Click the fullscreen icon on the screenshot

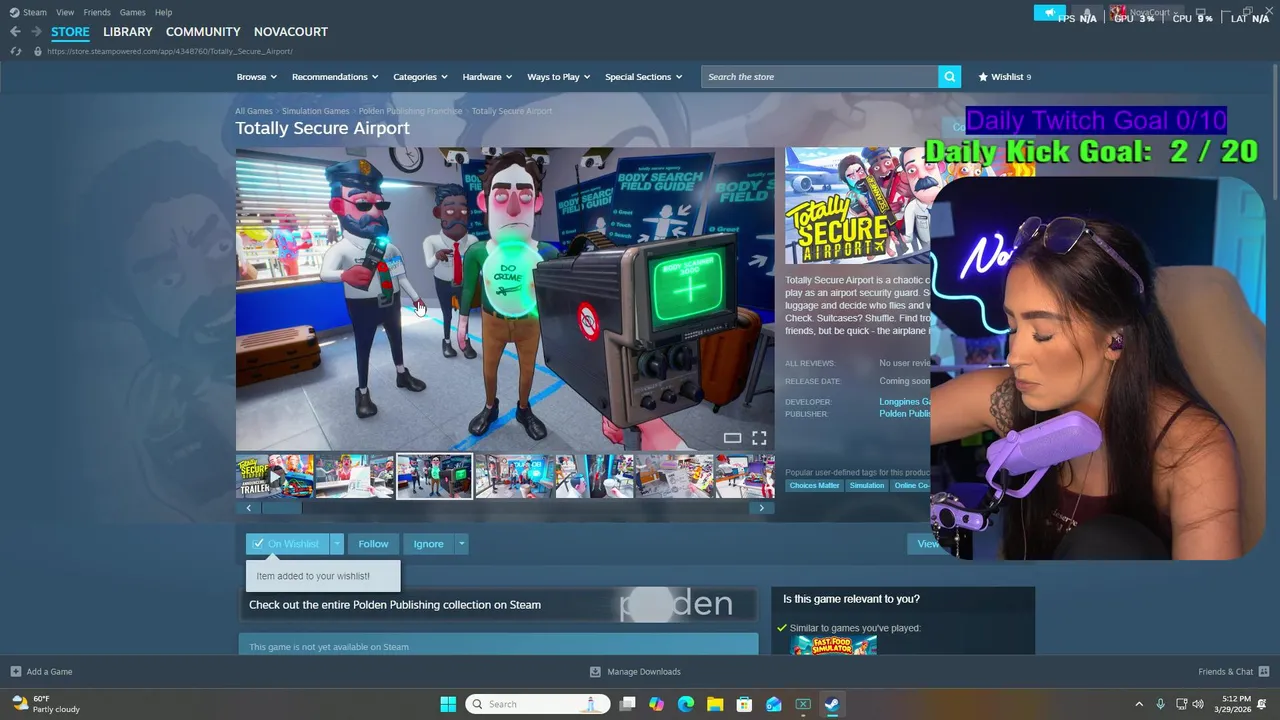pyautogui.click(x=759, y=438)
